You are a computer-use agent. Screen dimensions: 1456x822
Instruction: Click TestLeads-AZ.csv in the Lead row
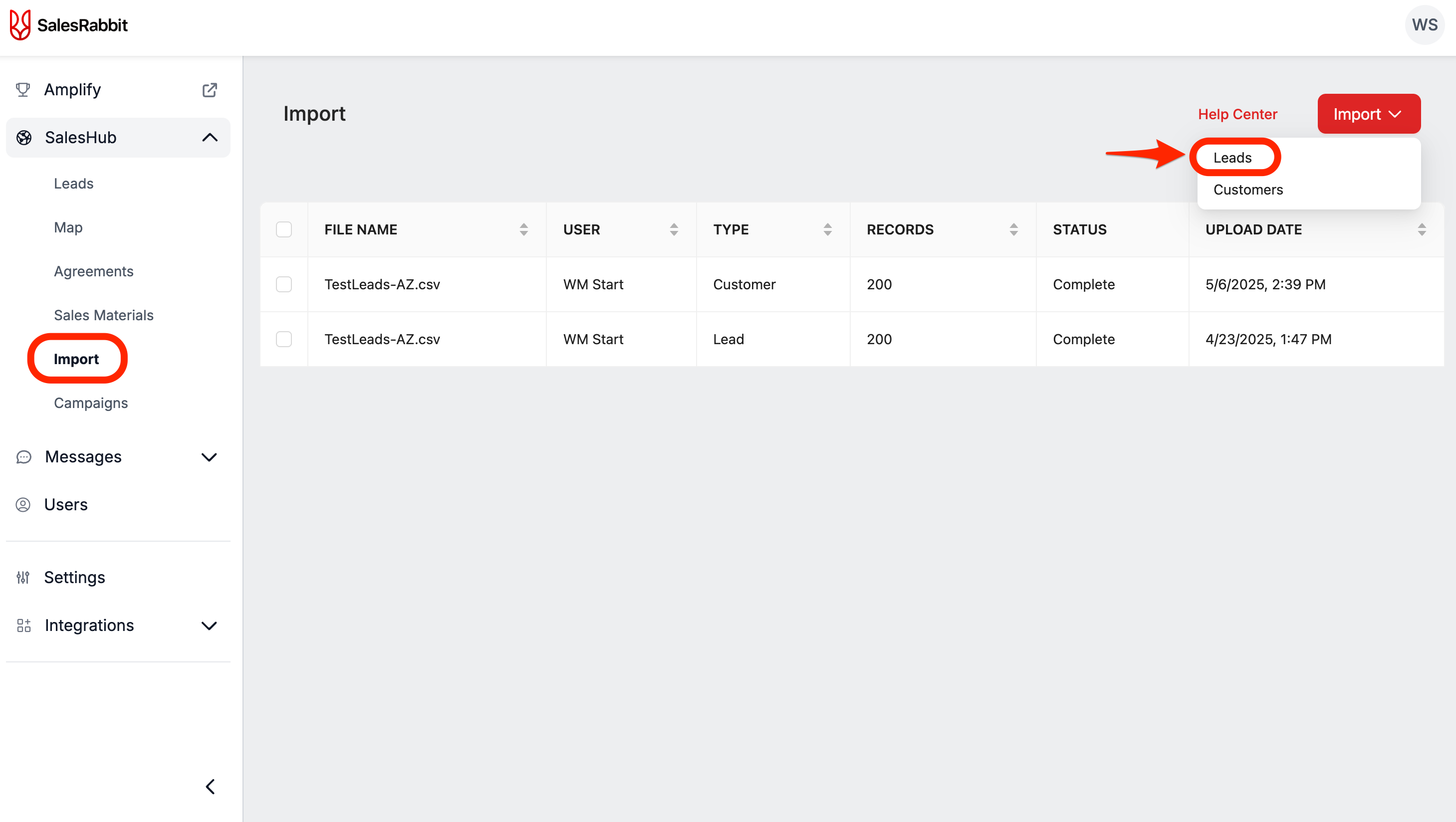click(x=382, y=339)
